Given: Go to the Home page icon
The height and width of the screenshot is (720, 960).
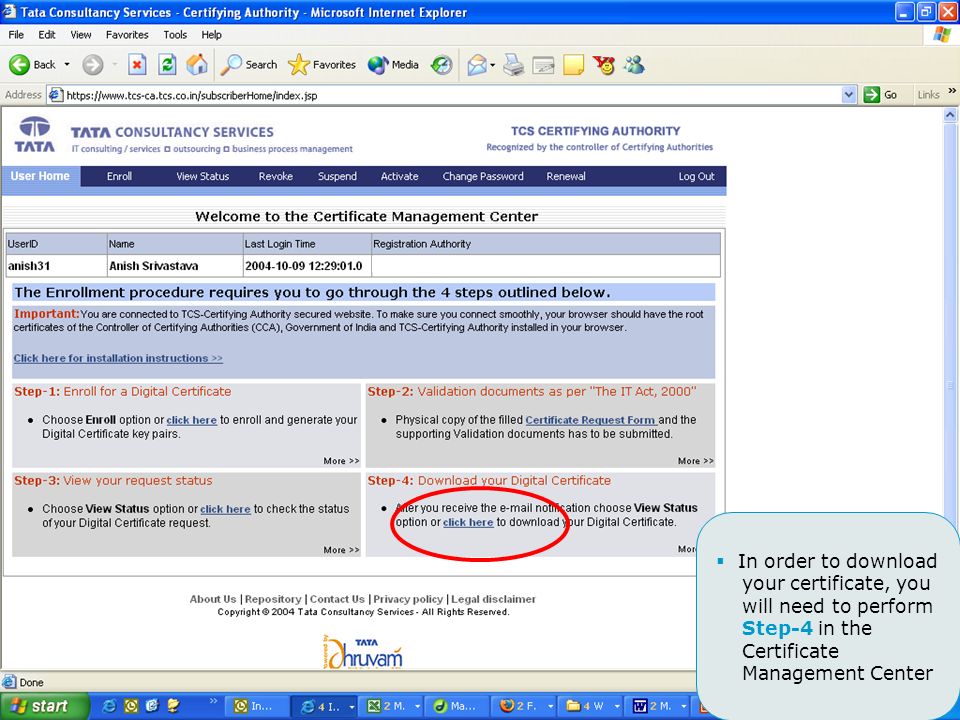Looking at the screenshot, I should click(x=197, y=64).
